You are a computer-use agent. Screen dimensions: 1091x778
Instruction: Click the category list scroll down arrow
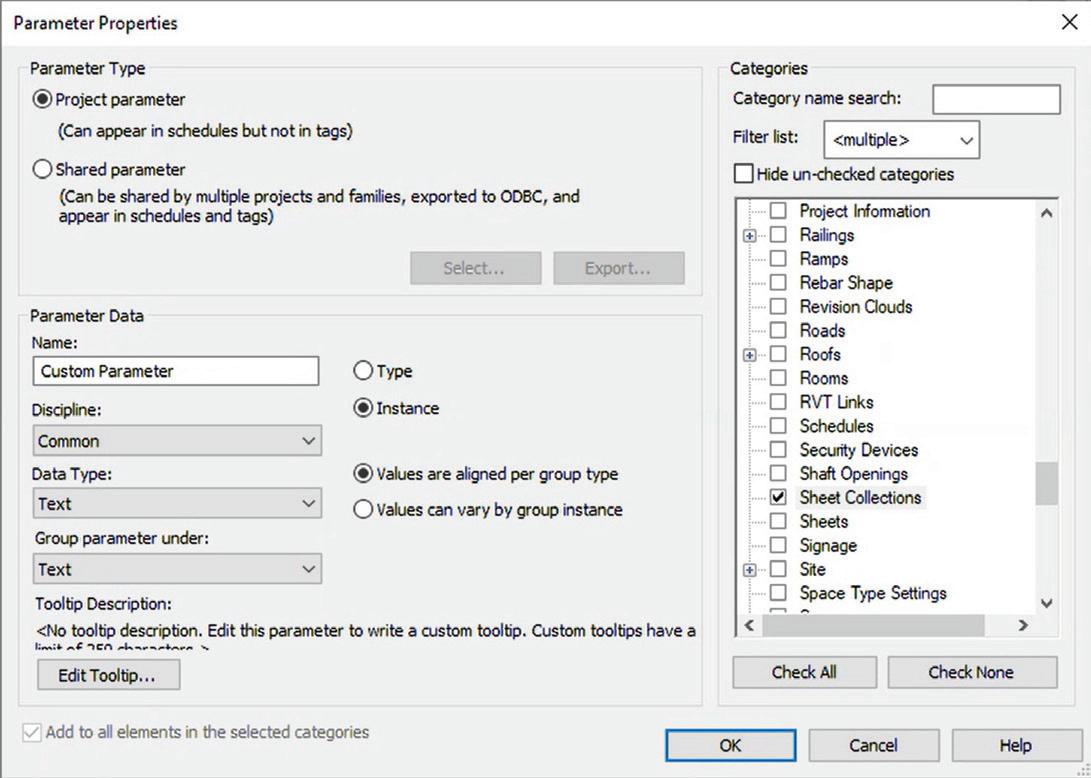click(x=1046, y=603)
